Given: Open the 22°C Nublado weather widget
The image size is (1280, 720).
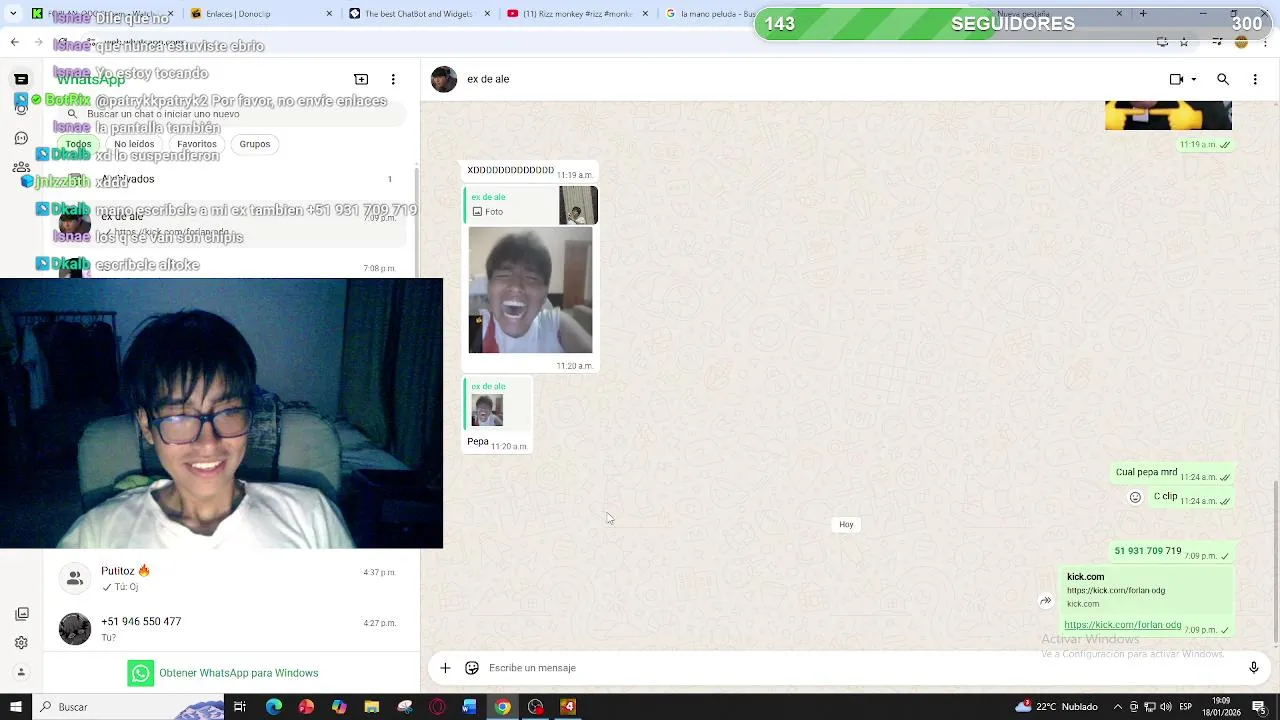Looking at the screenshot, I should (1056, 707).
